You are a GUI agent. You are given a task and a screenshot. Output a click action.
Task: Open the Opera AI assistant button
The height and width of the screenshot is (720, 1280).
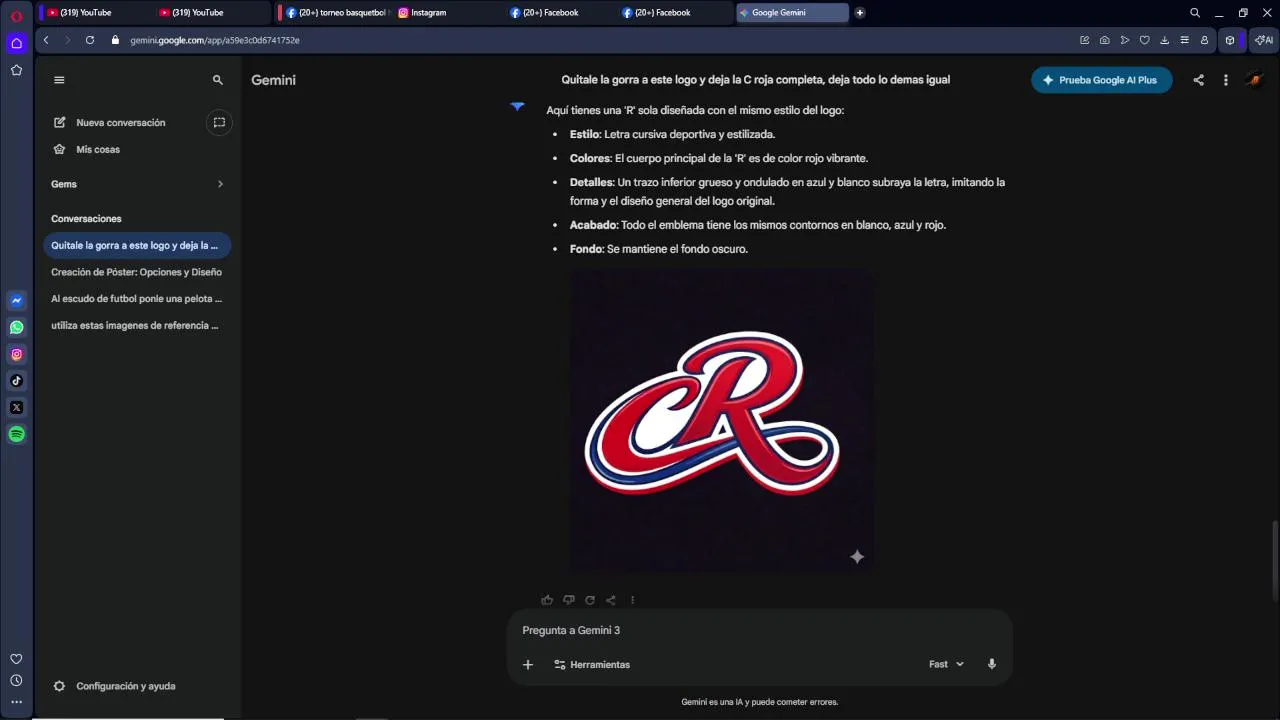click(x=1263, y=40)
